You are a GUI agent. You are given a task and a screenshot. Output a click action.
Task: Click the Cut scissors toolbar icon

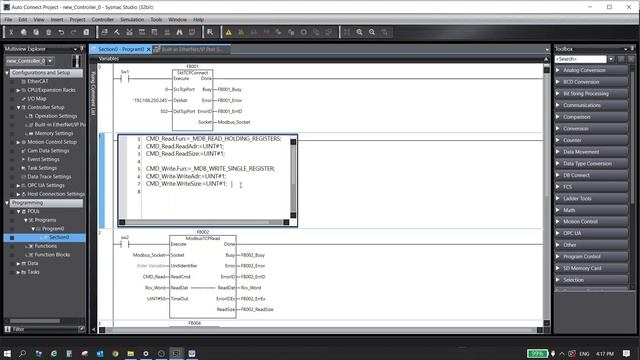click(x=11, y=32)
